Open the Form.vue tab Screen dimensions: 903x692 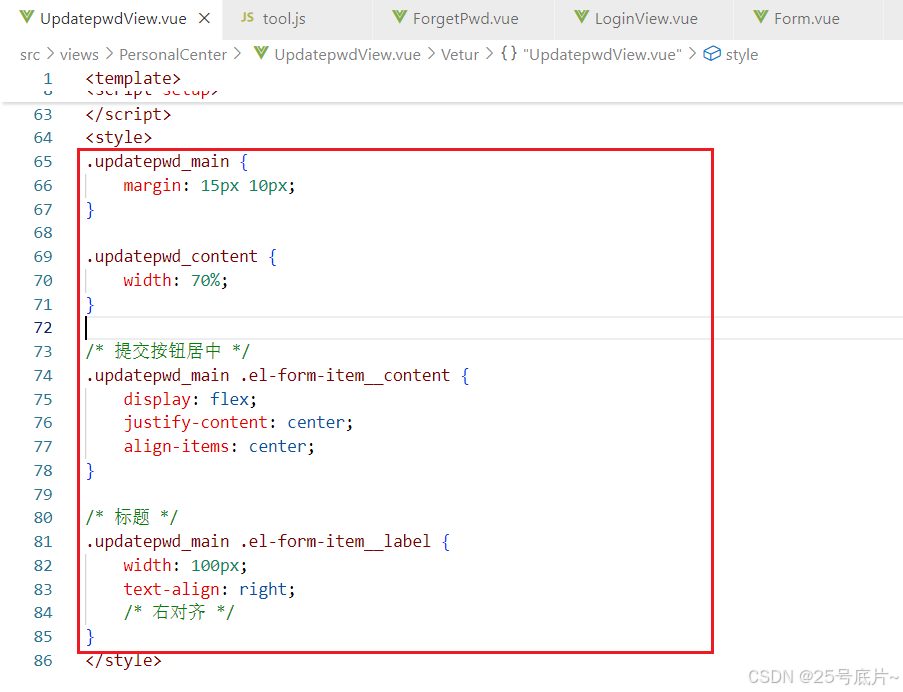pos(806,19)
